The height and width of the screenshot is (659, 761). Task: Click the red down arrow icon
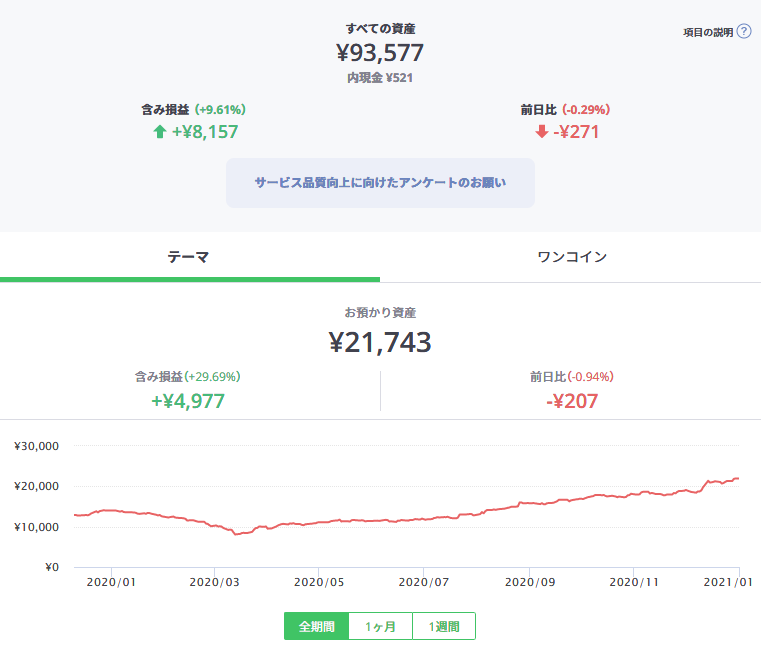click(541, 132)
